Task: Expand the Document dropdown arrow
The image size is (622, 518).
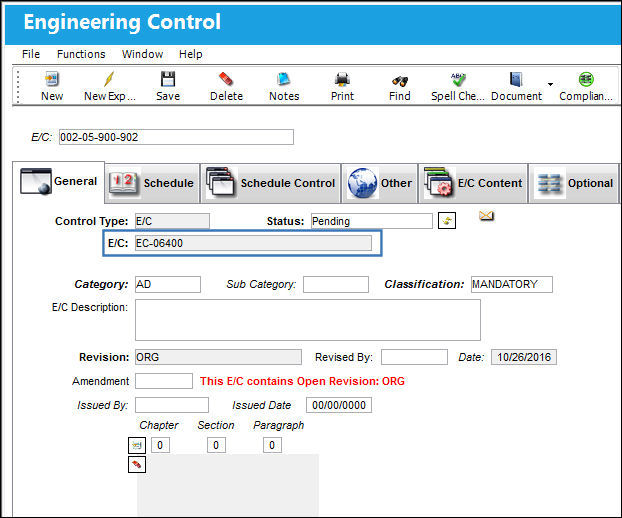Action: click(x=550, y=84)
